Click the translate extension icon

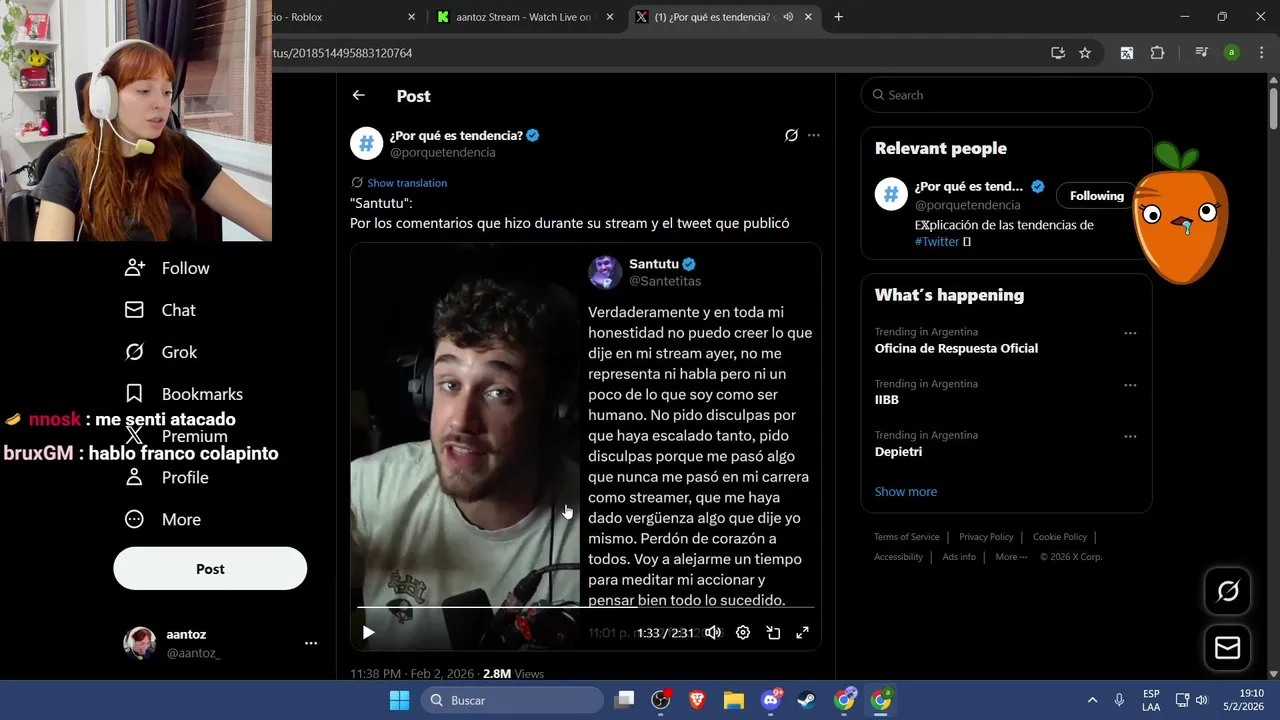click(1126, 53)
